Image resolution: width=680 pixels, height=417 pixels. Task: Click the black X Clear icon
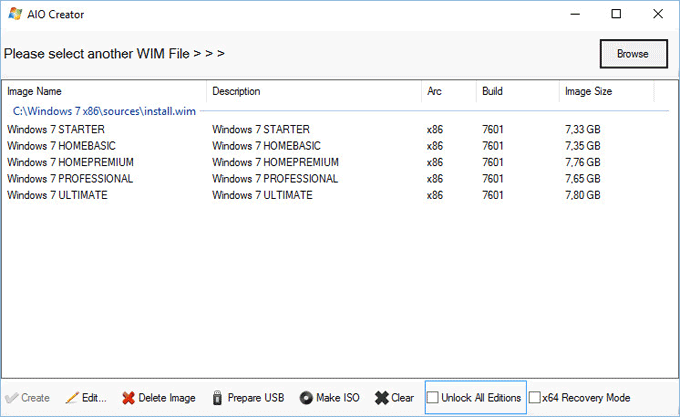(382, 397)
